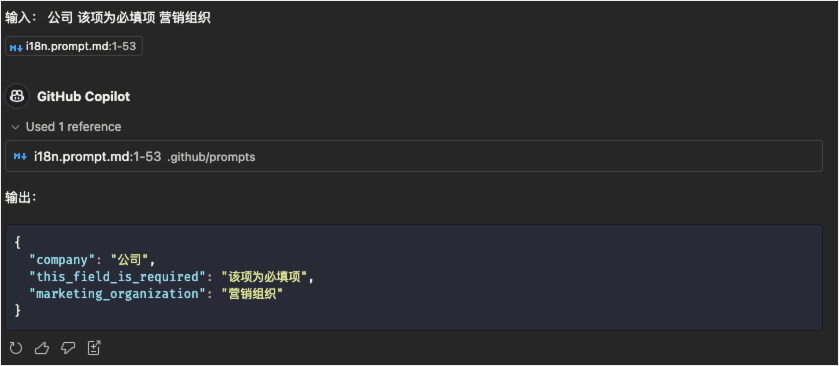Collapse the Used 1 reference chevron
This screenshot has height=366, width=839.
coord(16,127)
